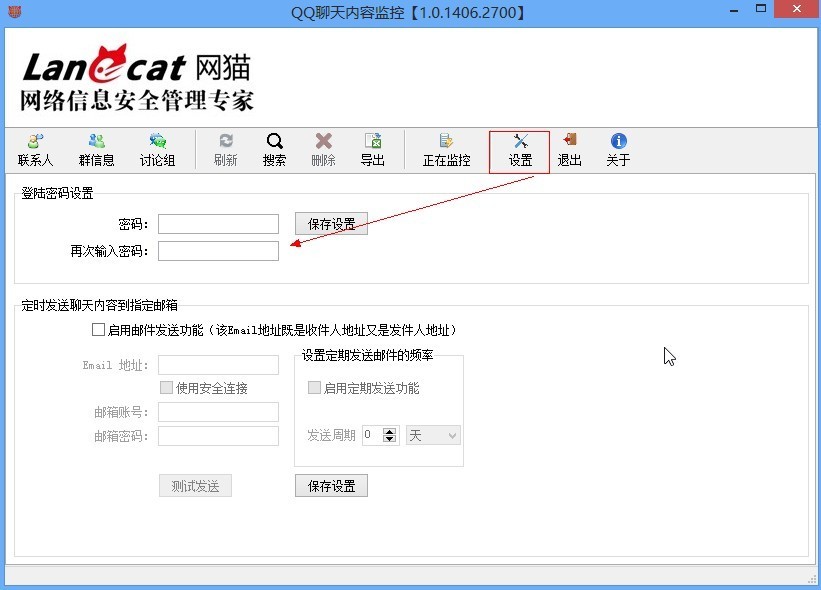Click the Lanecat 网猫 logo
Image resolution: width=821 pixels, height=590 pixels.
click(x=137, y=64)
